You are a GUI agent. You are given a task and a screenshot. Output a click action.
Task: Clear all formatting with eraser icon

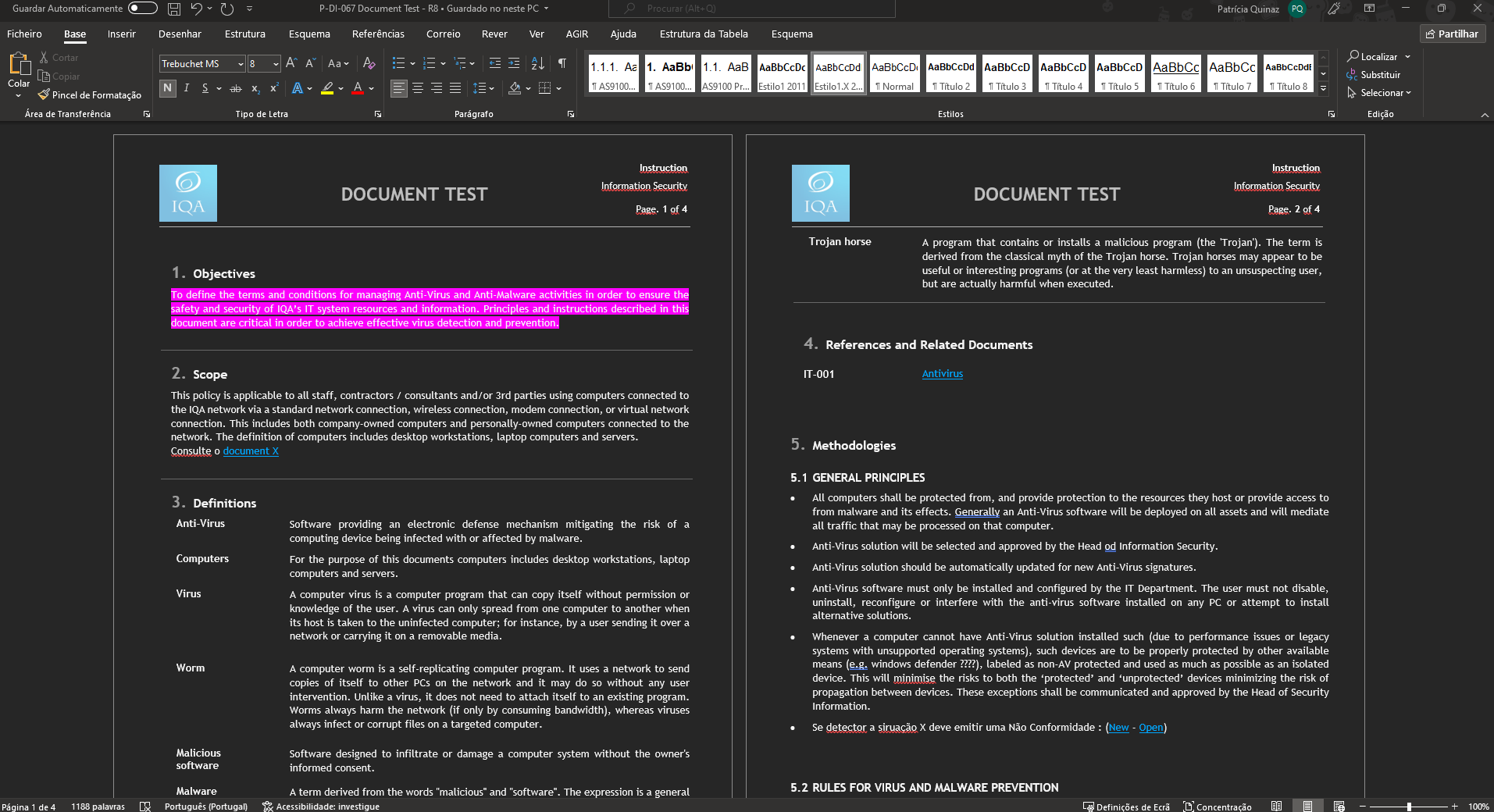click(x=369, y=63)
